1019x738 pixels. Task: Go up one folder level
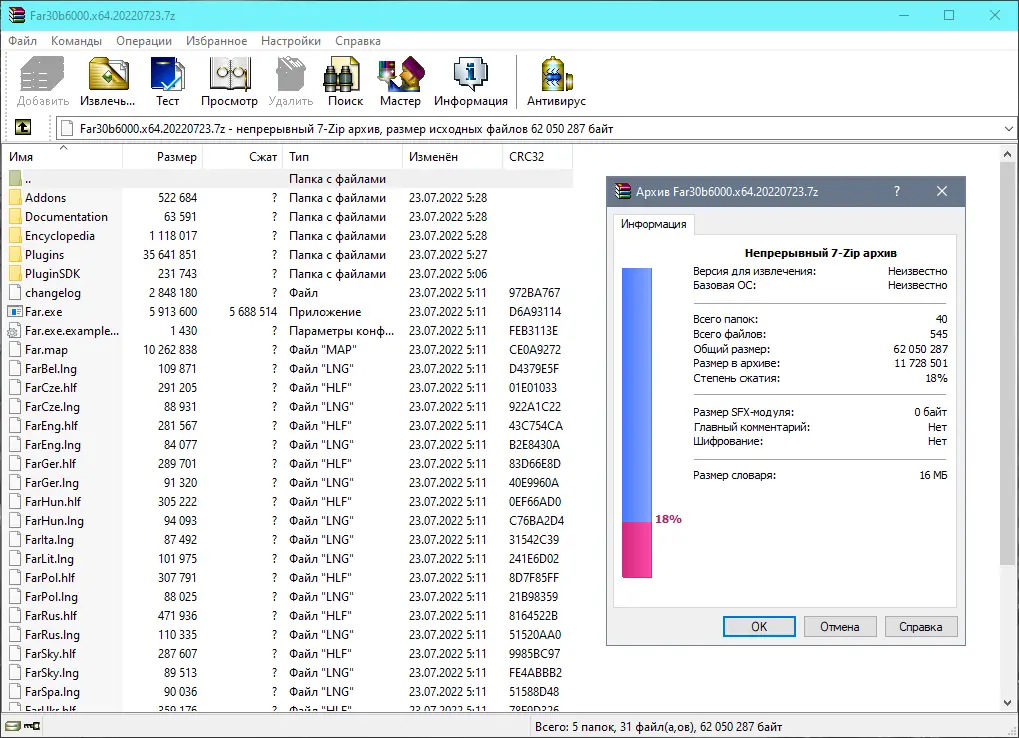point(23,127)
